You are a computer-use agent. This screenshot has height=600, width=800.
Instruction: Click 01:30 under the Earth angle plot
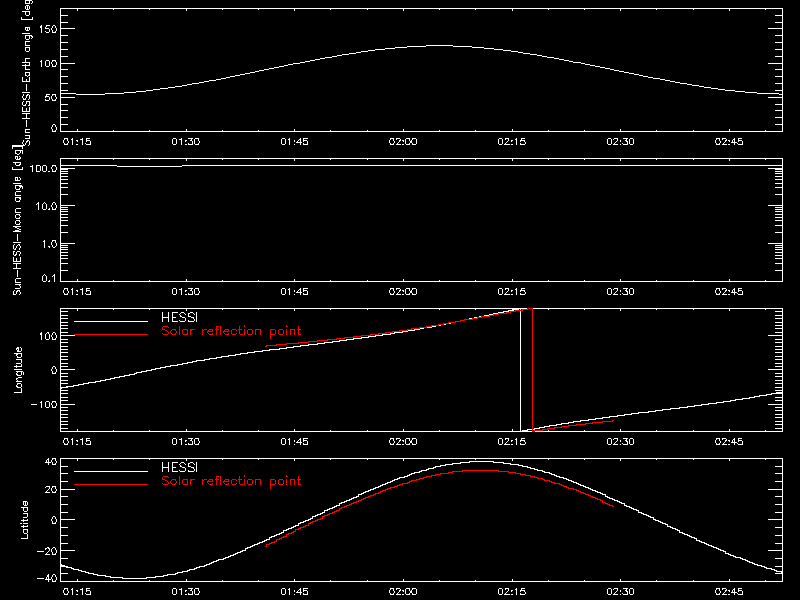pos(186,142)
